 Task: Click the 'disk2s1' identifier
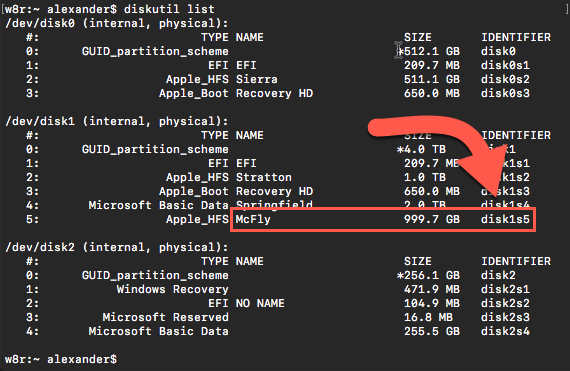point(505,289)
